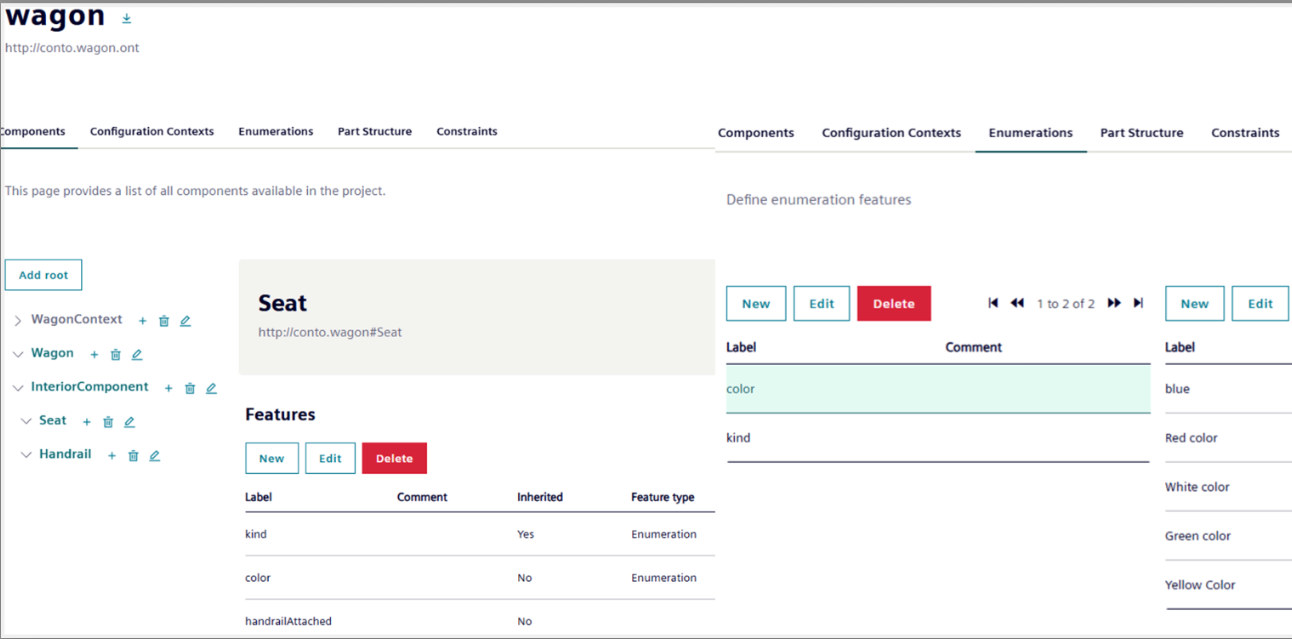Collapse the InteriorComponent tree node
This screenshot has height=639, width=1292.
pos(18,388)
